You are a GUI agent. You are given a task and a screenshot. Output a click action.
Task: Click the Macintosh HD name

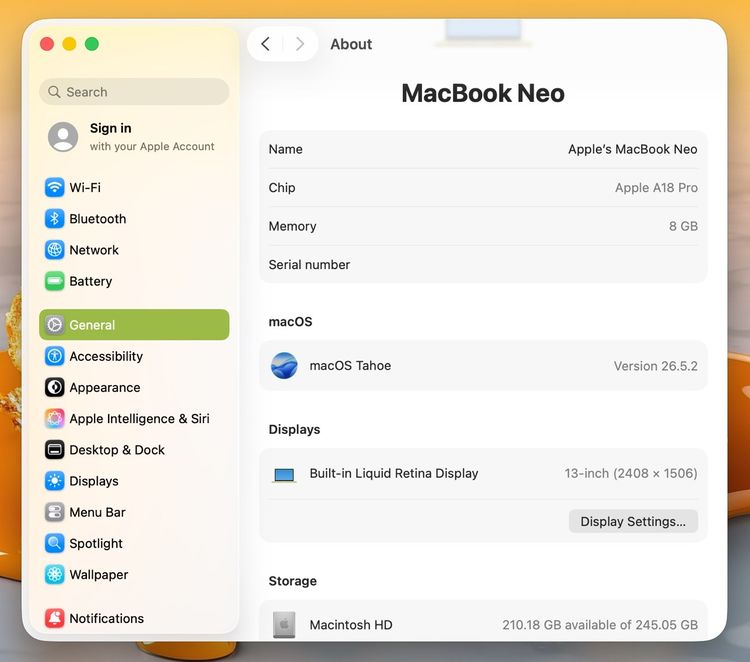351,625
